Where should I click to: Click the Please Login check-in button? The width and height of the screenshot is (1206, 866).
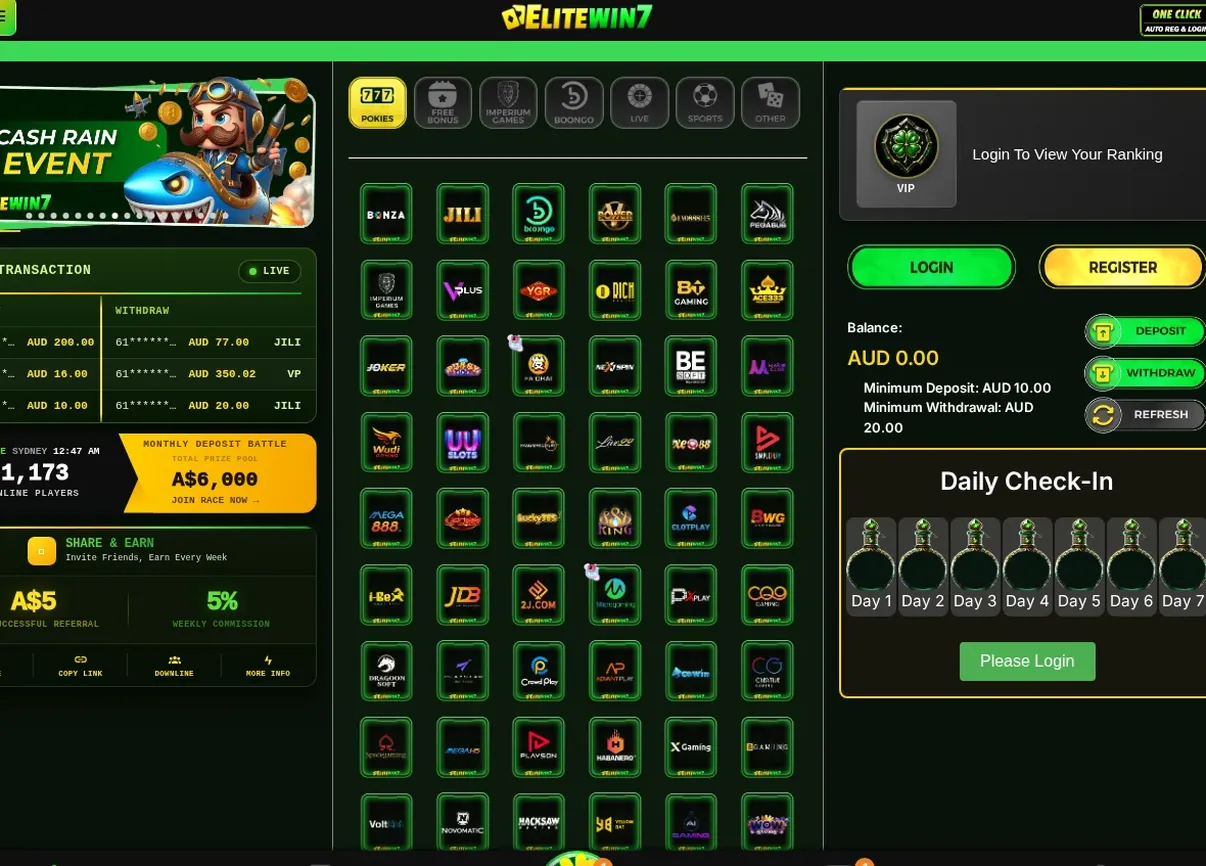pos(1027,661)
